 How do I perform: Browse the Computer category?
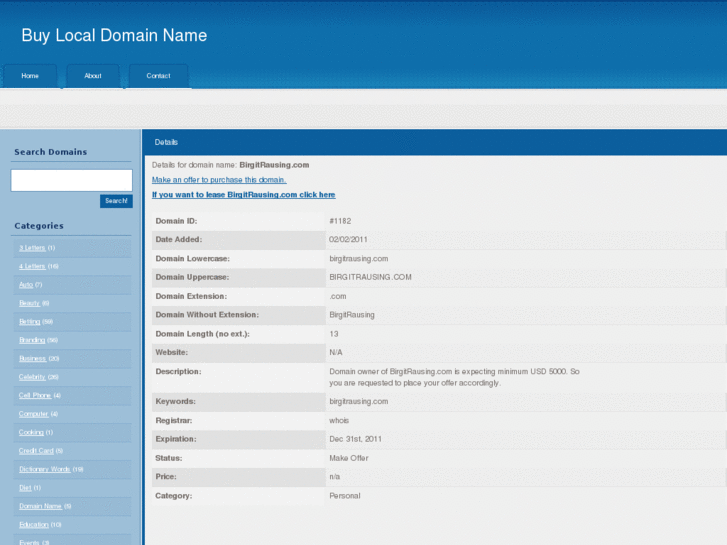coord(33,414)
